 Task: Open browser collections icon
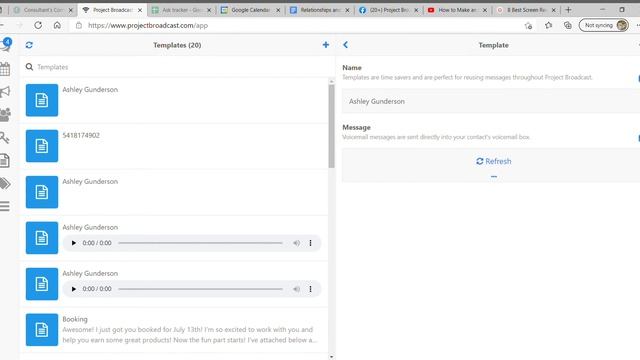pyautogui.click(x=568, y=25)
